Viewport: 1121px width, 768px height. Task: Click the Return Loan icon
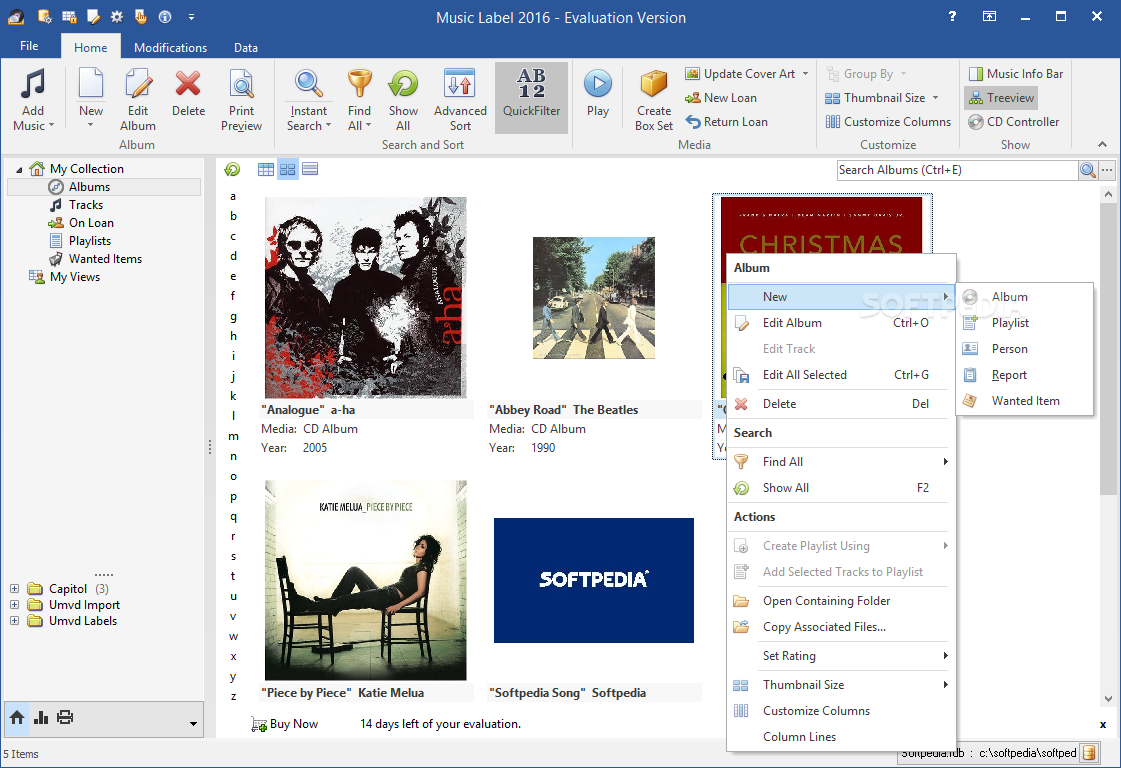(727, 122)
